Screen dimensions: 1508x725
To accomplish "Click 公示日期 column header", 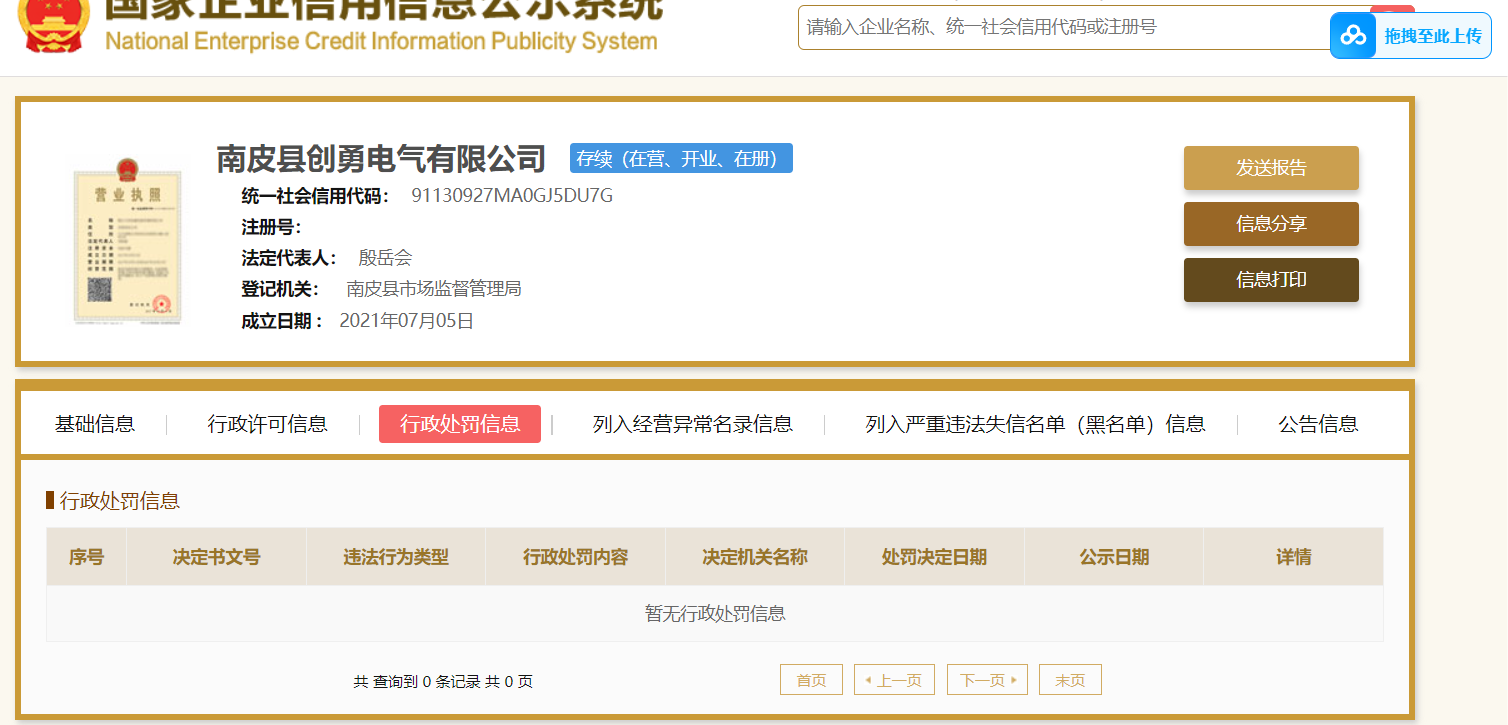I will 1114,557.
